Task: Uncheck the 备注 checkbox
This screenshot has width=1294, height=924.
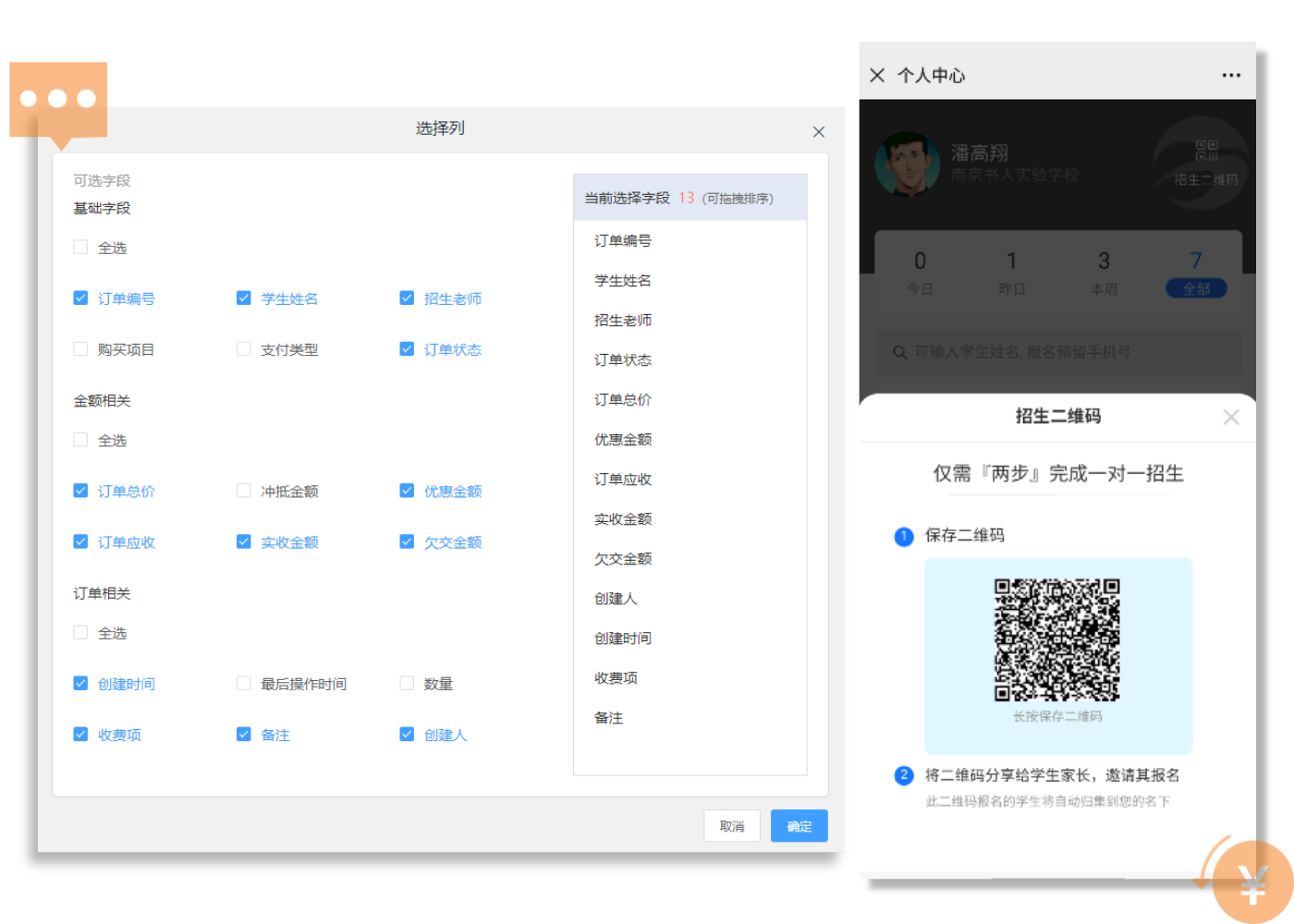Action: coord(243,734)
